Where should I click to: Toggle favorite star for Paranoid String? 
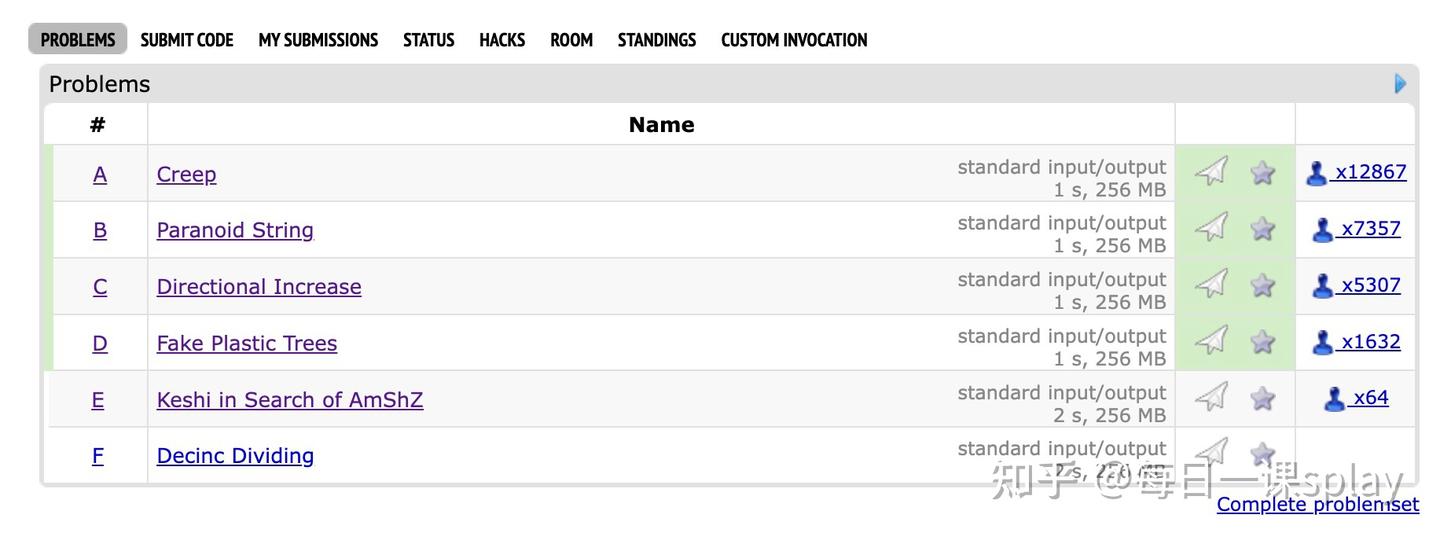[1263, 229]
